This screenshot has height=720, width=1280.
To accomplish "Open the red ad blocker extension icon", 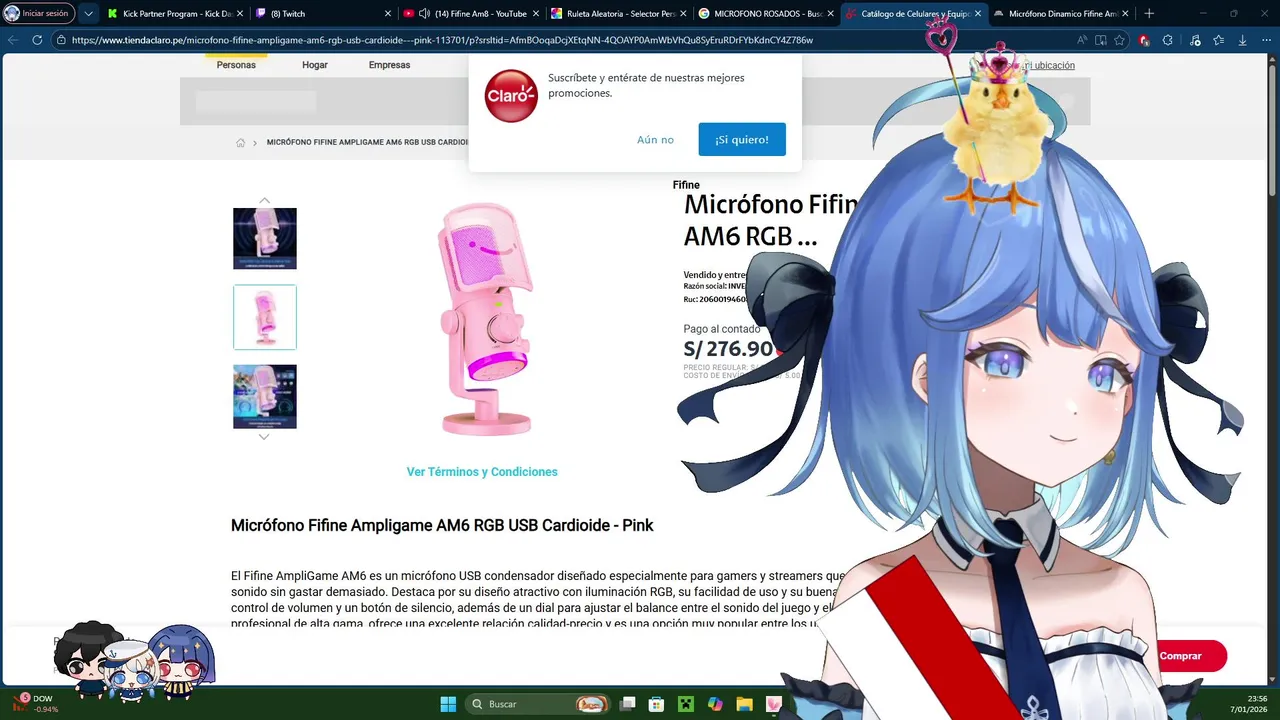I will tap(1144, 40).
